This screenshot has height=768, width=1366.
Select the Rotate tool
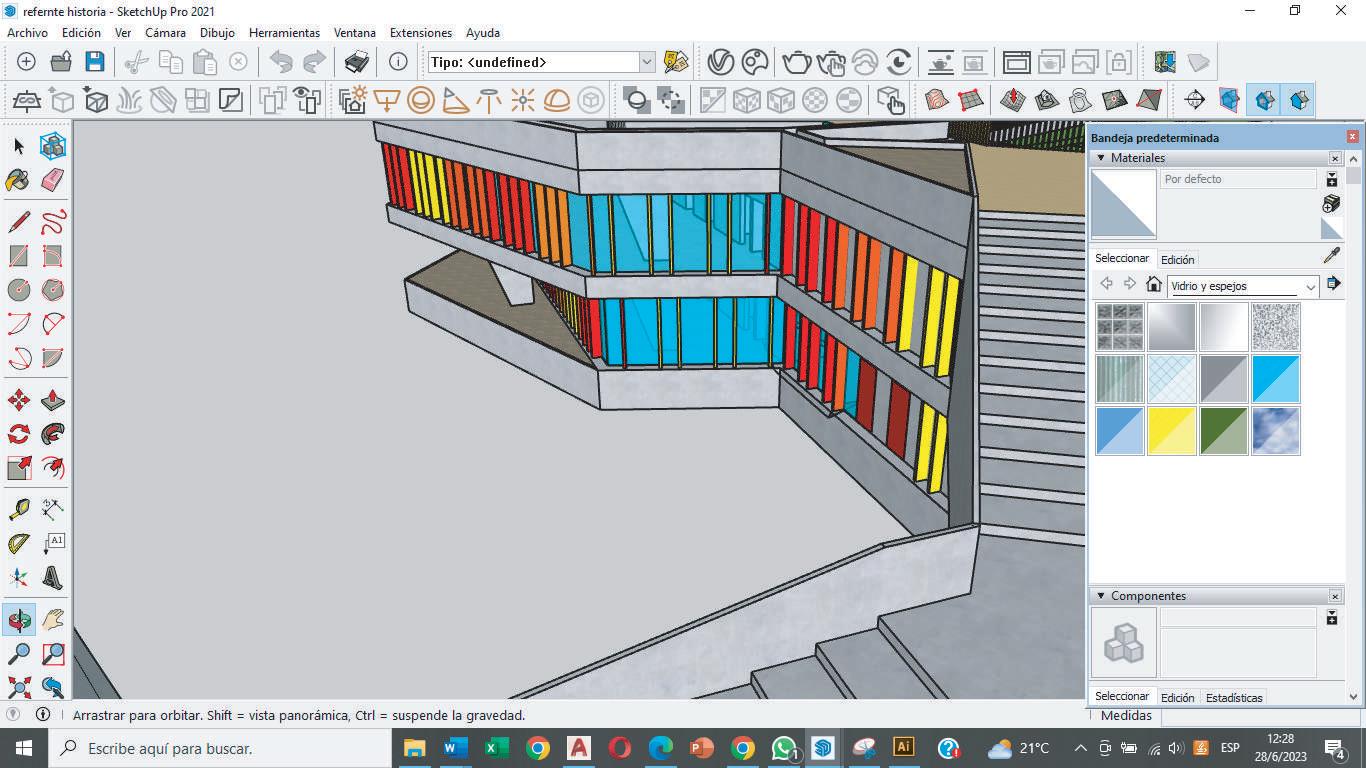[x=18, y=434]
